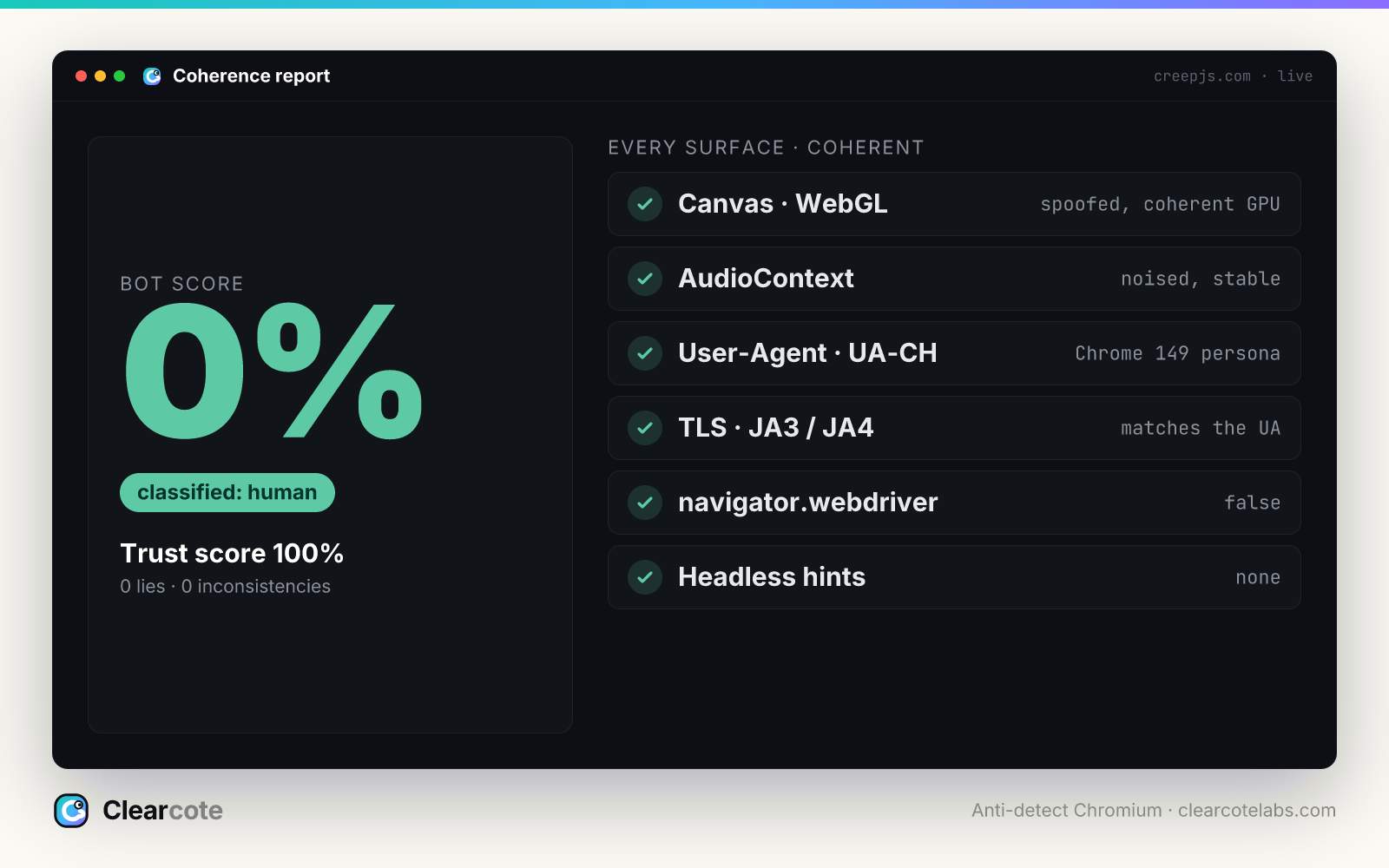Click the Clearcote logo icon in title bar
The width and height of the screenshot is (1389, 868).
point(152,76)
